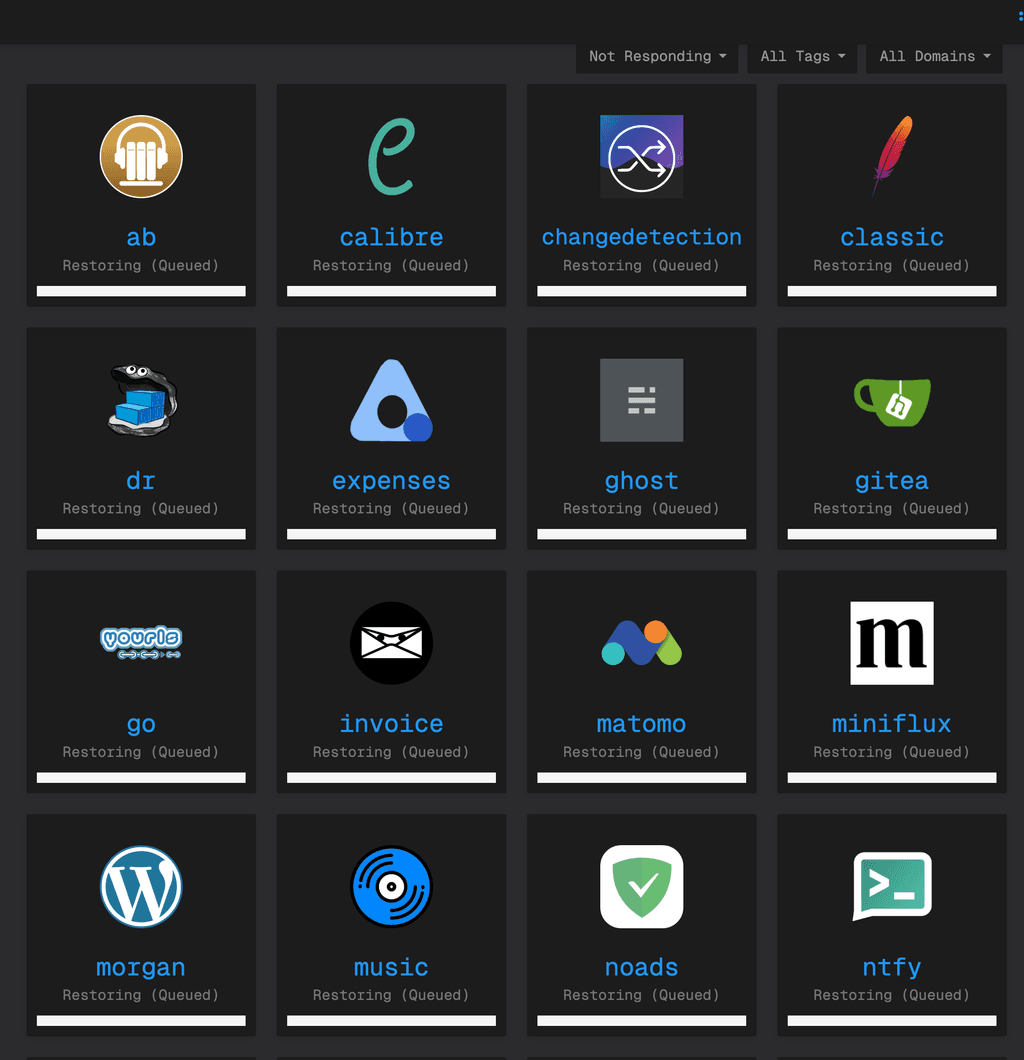Click the Gitea green teacup icon

click(891, 400)
